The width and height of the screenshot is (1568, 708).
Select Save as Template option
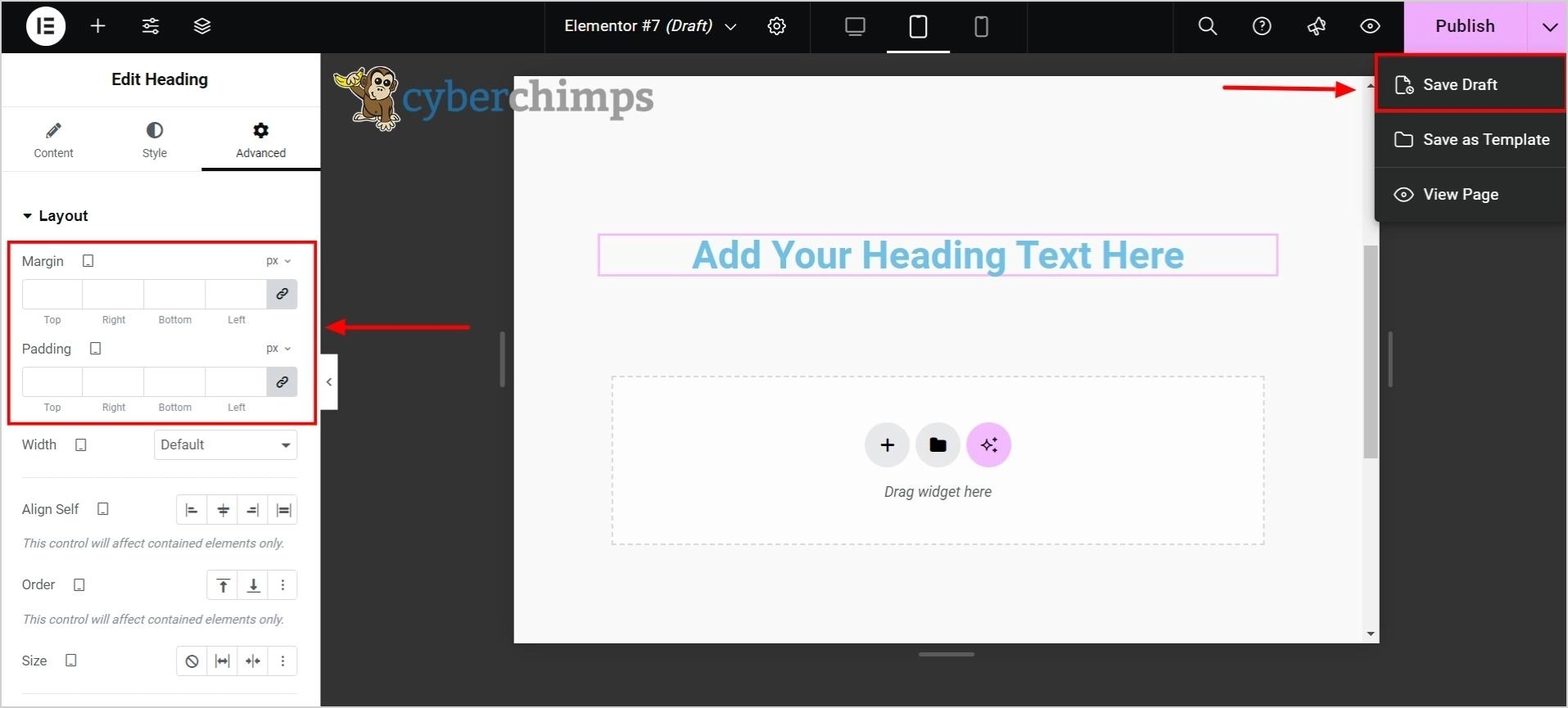pyautogui.click(x=1471, y=139)
